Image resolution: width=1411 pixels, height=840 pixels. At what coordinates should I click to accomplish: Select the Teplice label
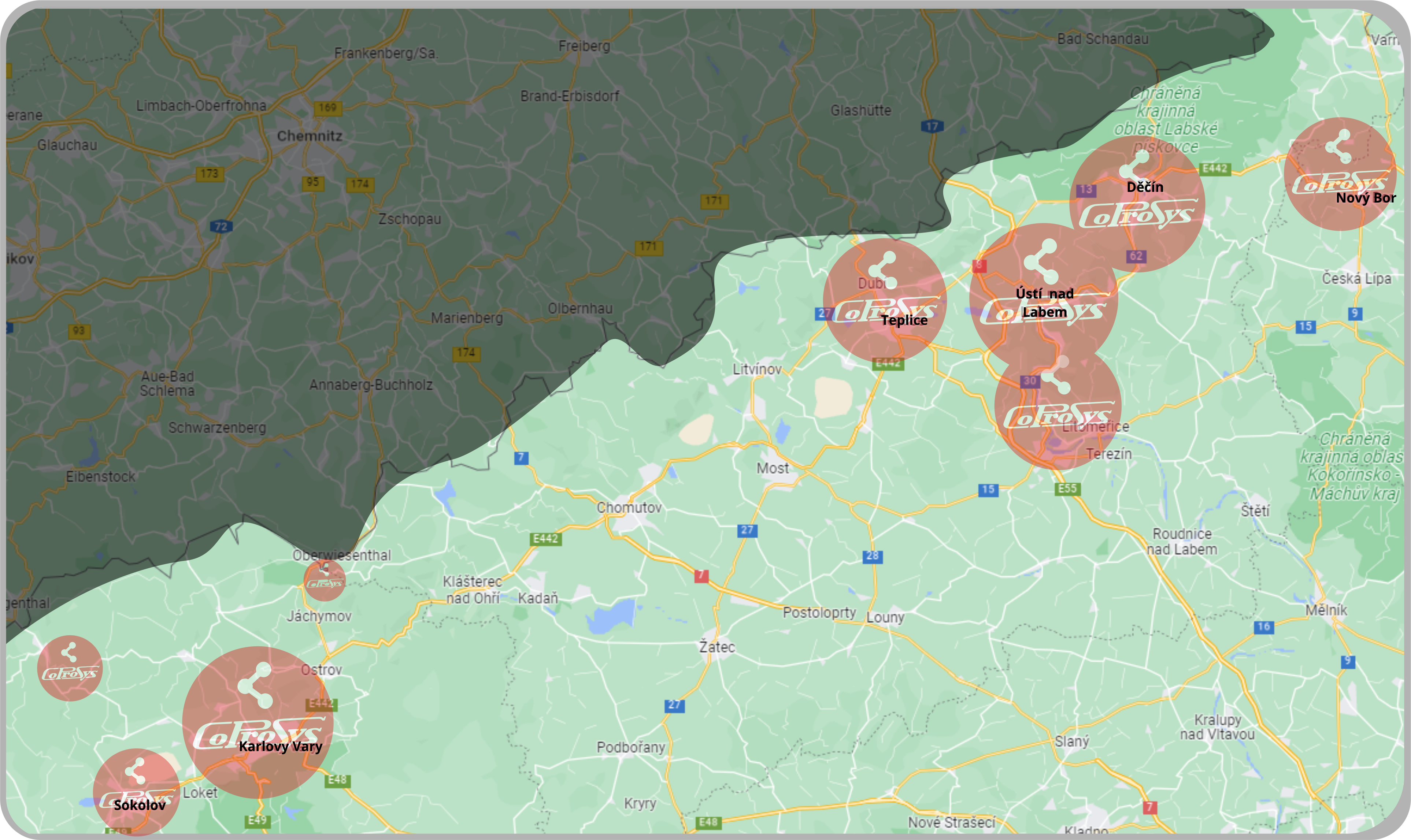(904, 320)
